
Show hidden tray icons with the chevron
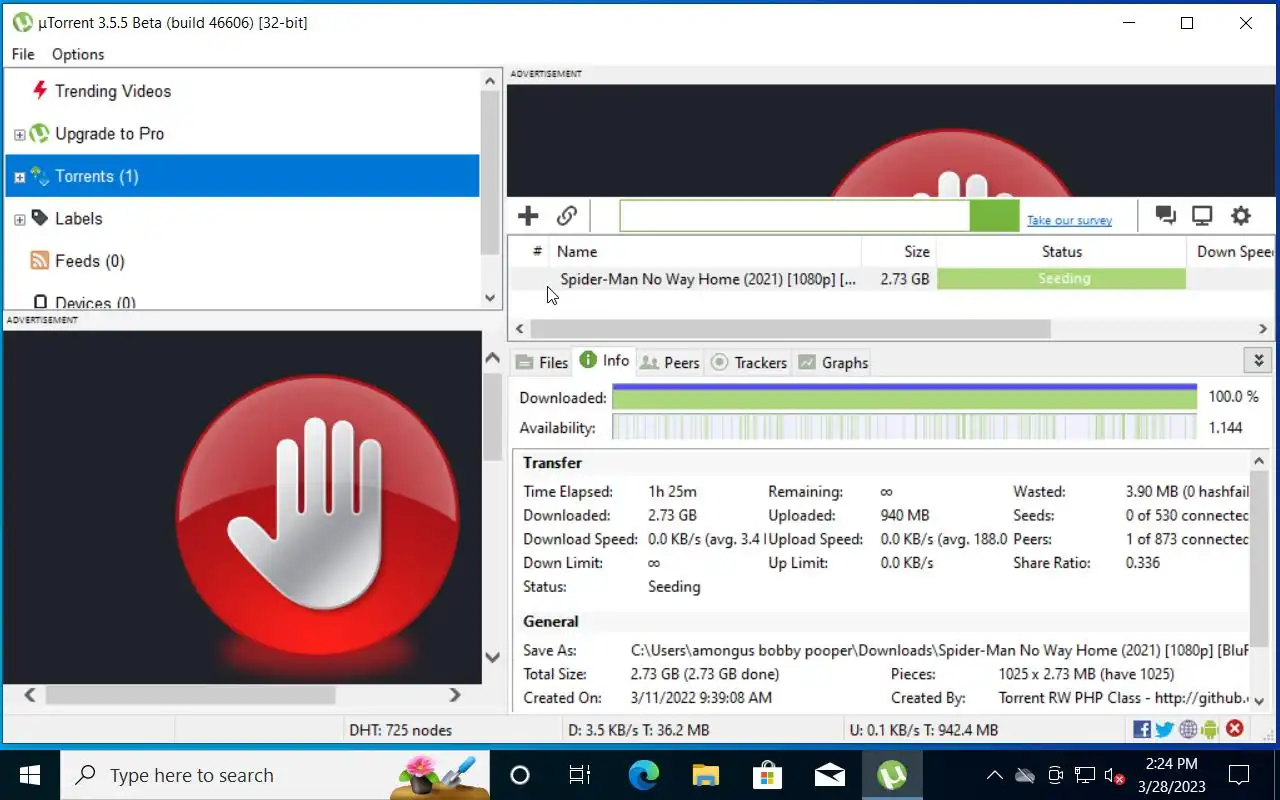(x=994, y=775)
